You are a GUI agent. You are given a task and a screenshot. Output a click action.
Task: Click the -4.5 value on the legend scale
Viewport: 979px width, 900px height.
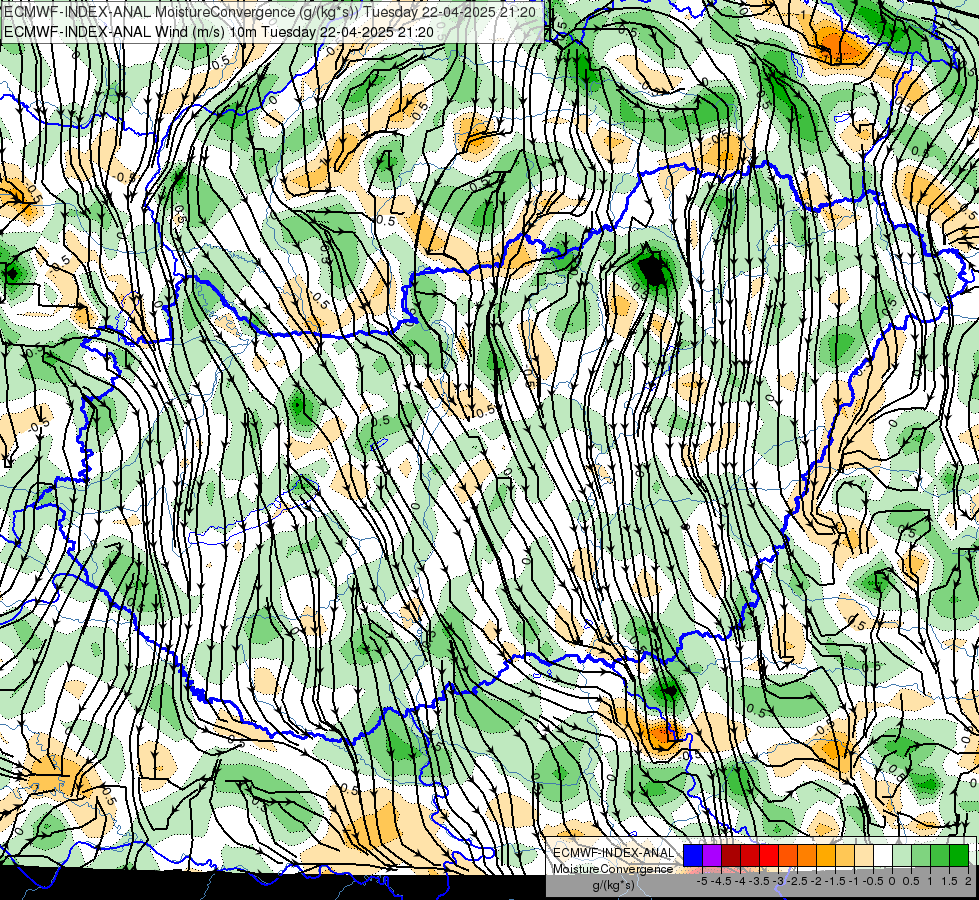click(x=722, y=881)
